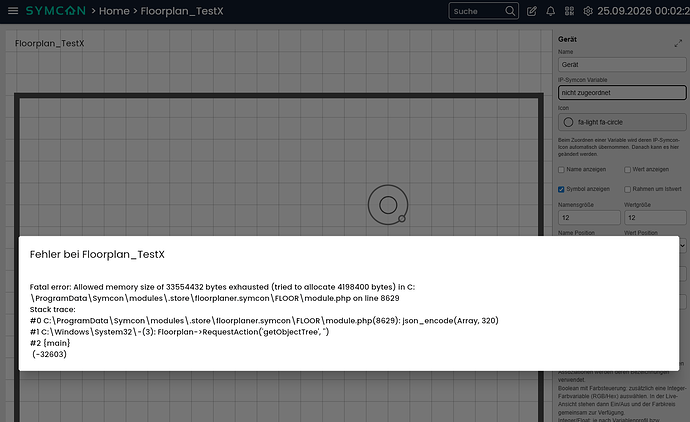Click the Symcon logo
Image resolution: width=690 pixels, height=422 pixels.
[x=55, y=11]
